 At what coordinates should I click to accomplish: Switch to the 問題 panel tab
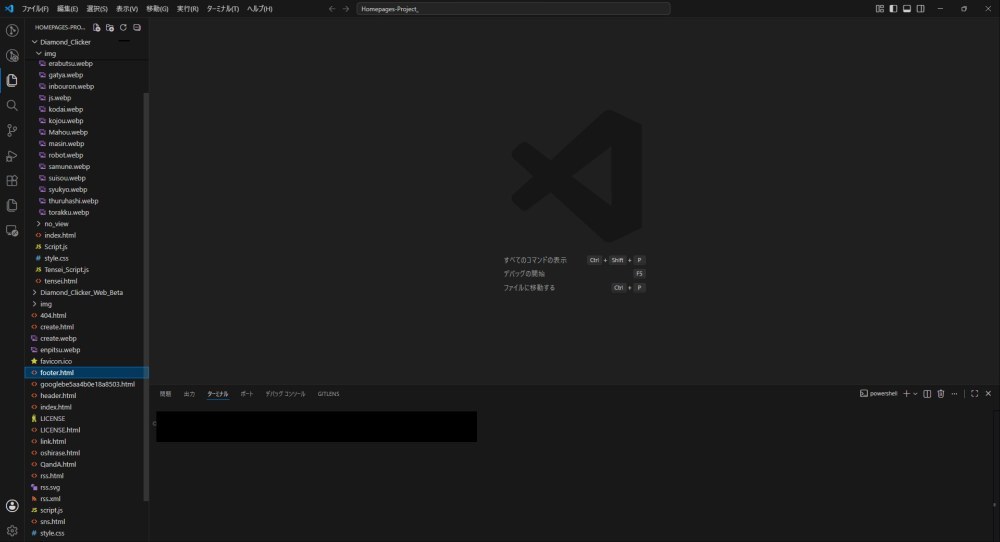165,394
